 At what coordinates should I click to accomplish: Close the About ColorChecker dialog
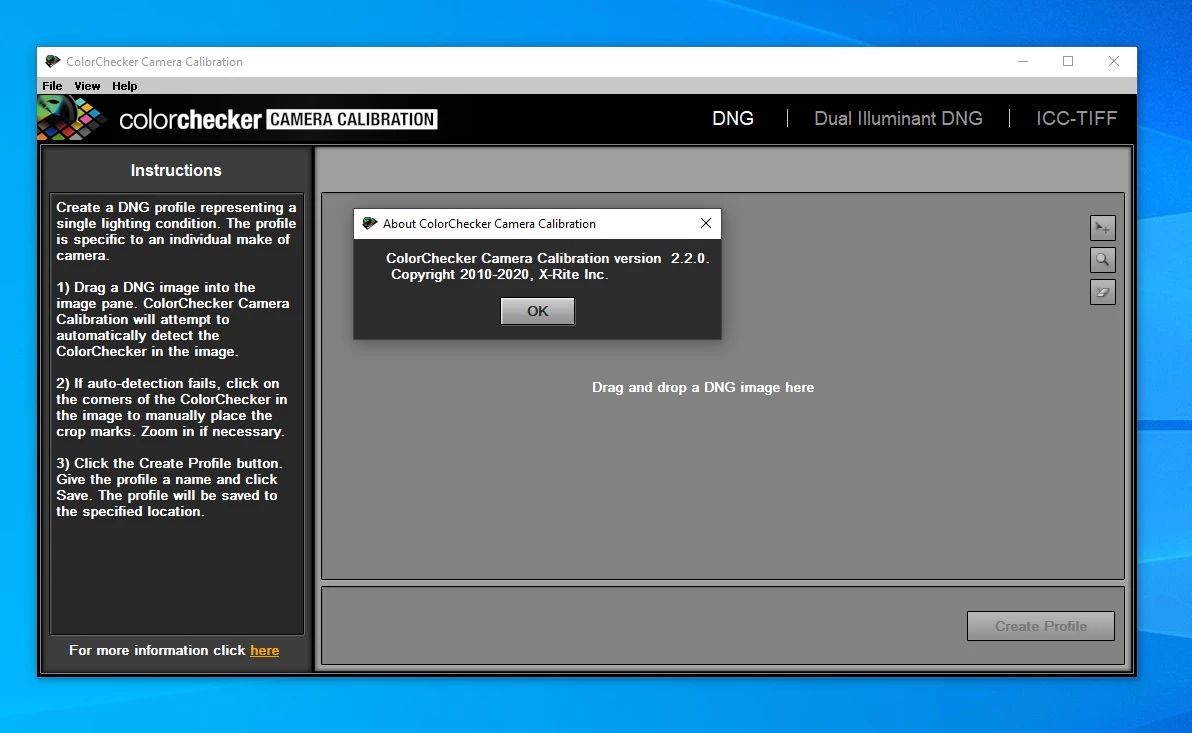coord(705,224)
